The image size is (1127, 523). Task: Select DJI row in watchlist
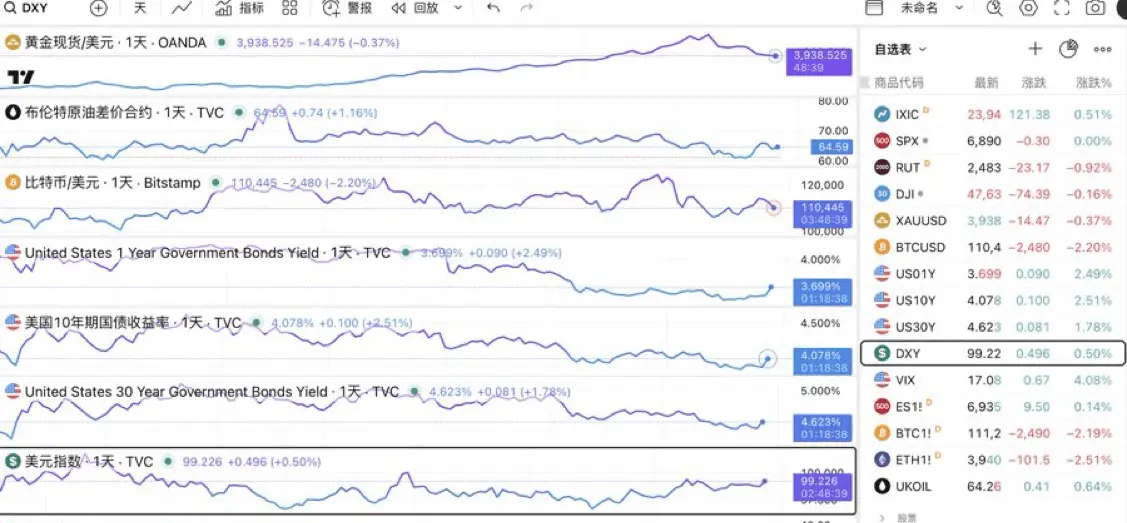pyautogui.click(x=993, y=194)
